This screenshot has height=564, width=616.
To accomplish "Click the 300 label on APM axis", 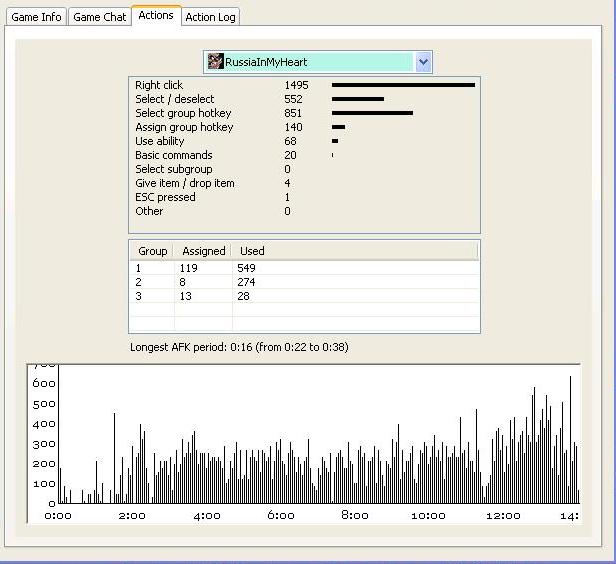I will [x=44, y=444].
